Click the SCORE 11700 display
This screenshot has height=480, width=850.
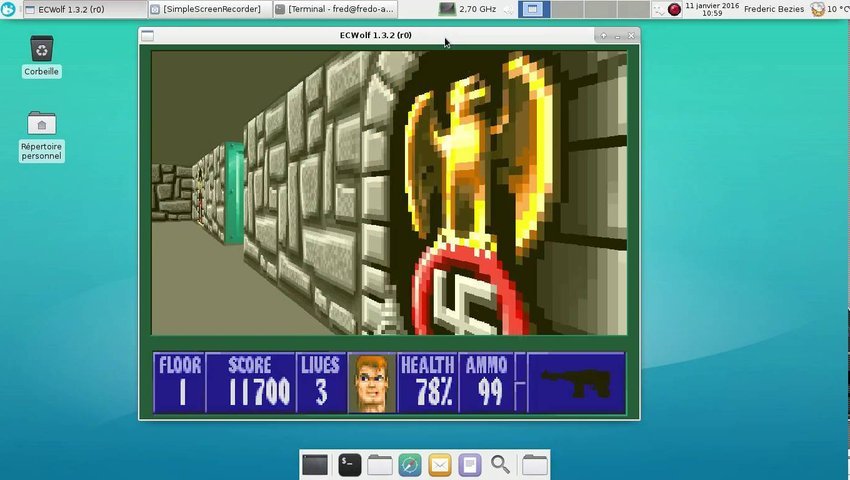coord(251,382)
